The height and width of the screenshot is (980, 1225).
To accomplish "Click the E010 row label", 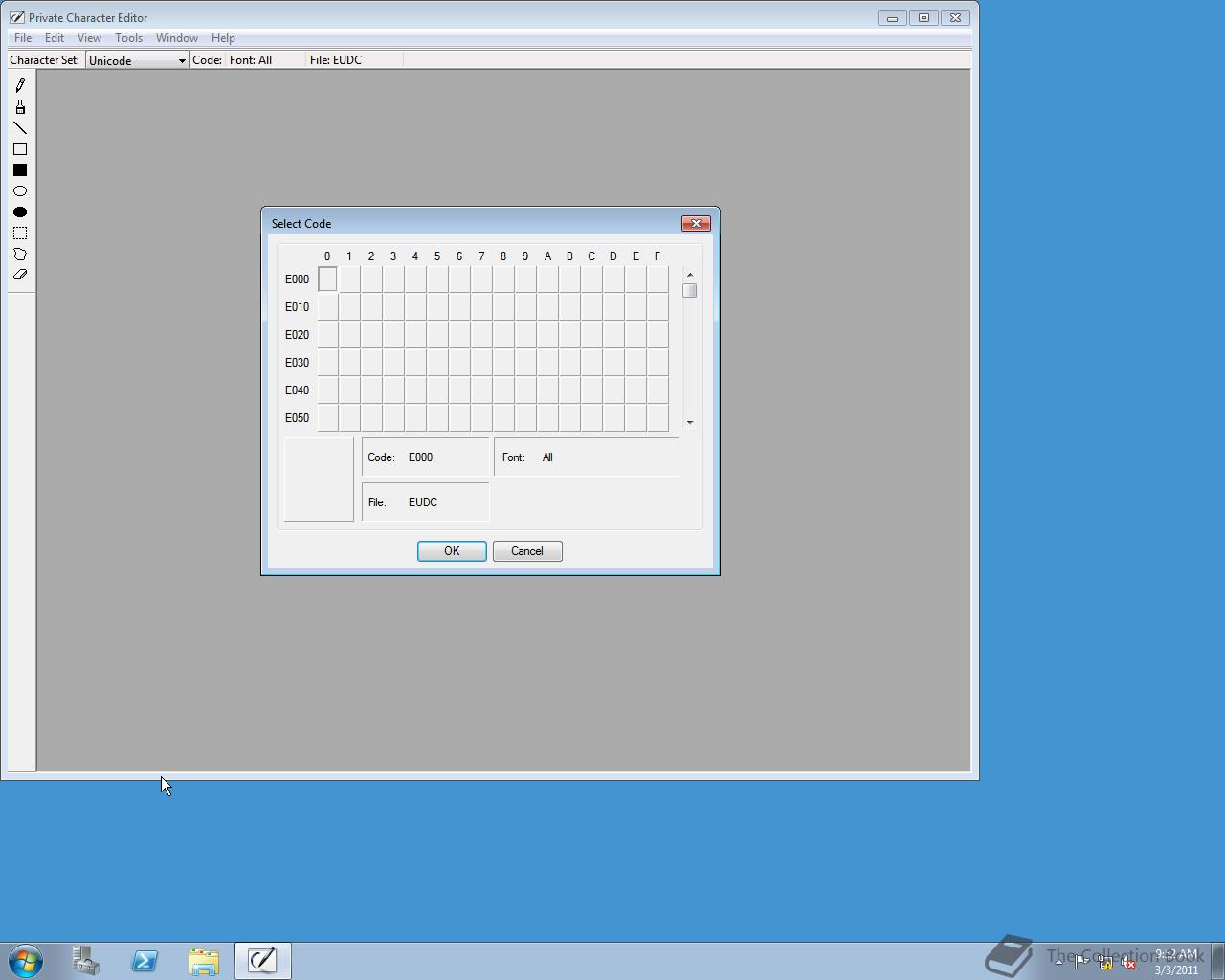I will point(297,307).
